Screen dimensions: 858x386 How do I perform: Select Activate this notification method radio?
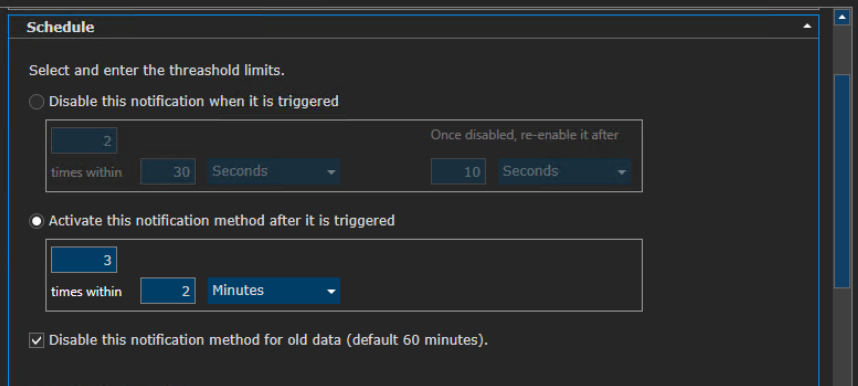[x=36, y=221]
